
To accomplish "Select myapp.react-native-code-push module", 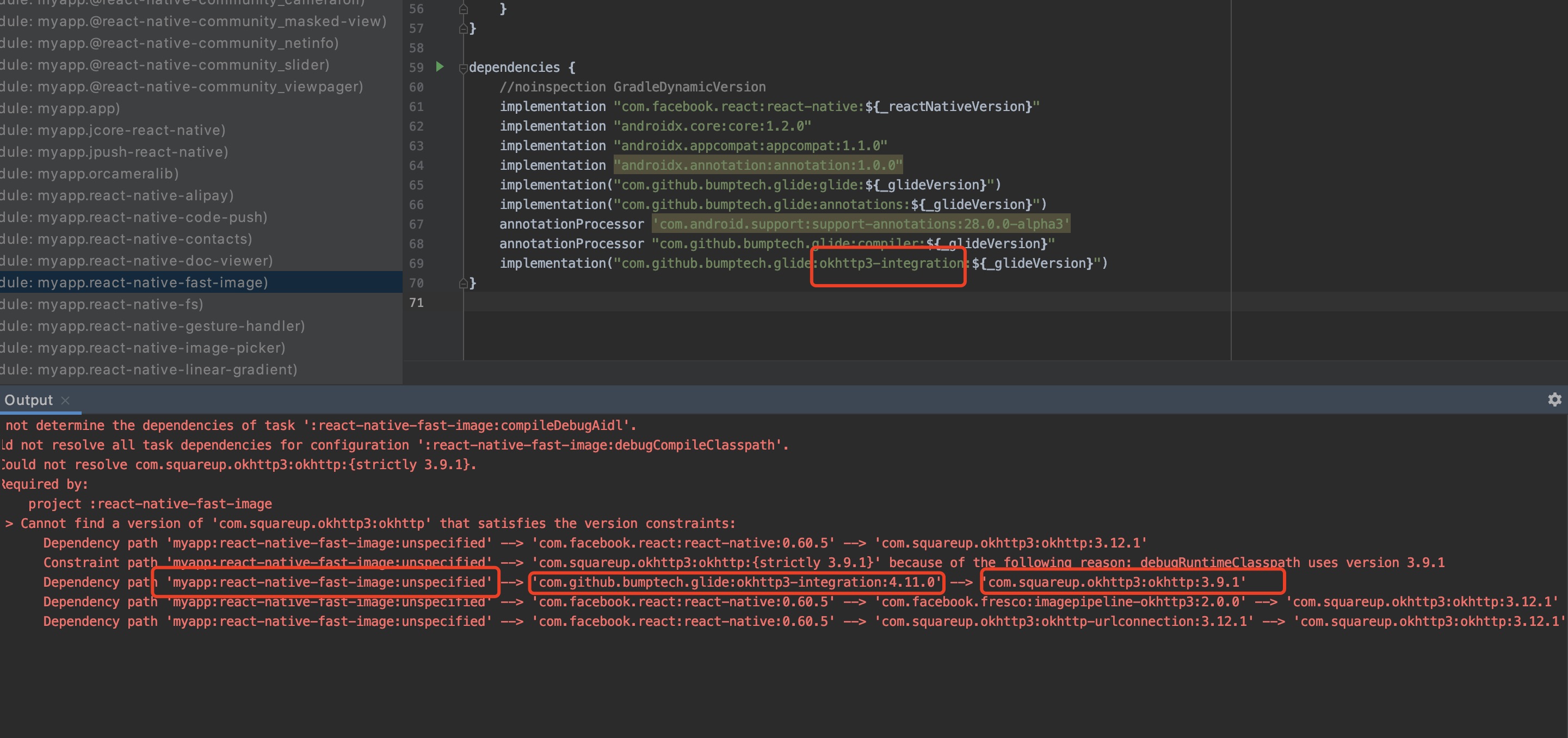I will pos(152,217).
